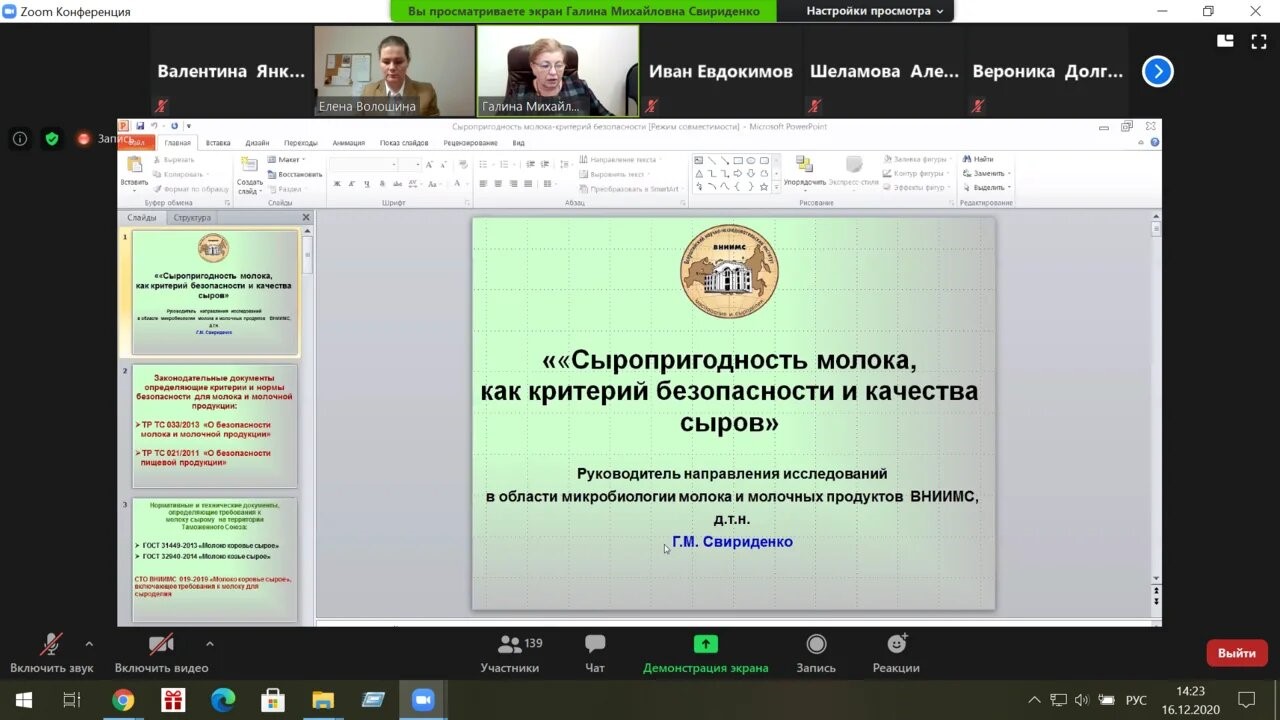Select slide 2 thumbnail about legislative documents
This screenshot has width=1280, height=720.
215,425
